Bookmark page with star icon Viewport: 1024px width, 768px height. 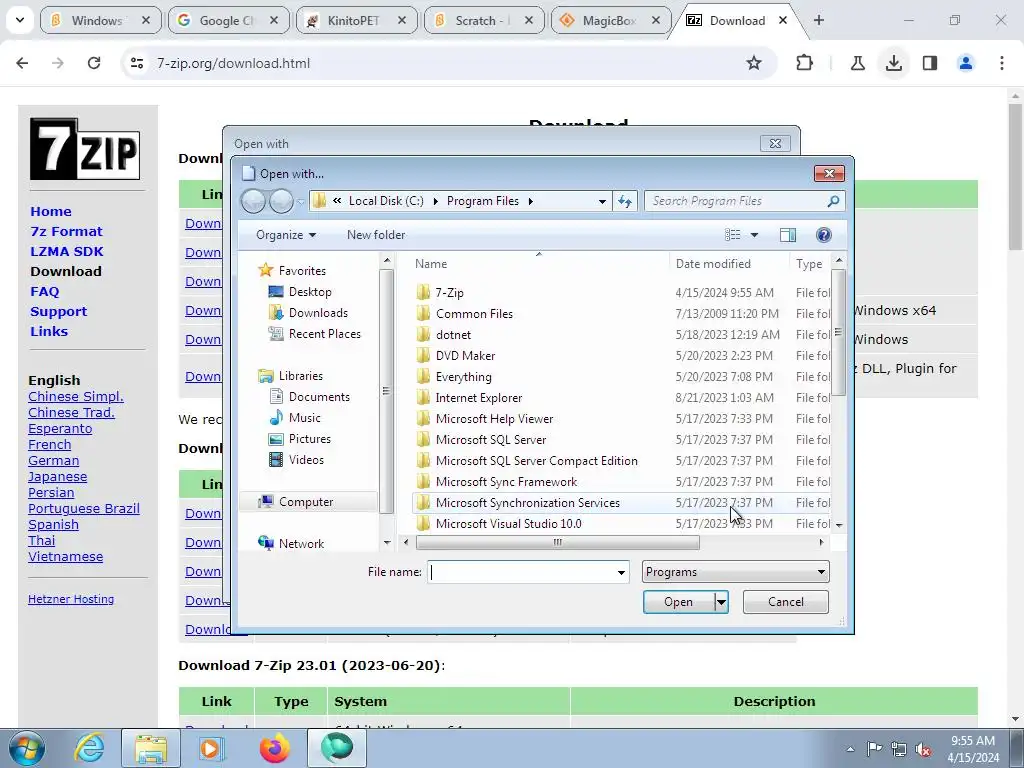(x=754, y=63)
